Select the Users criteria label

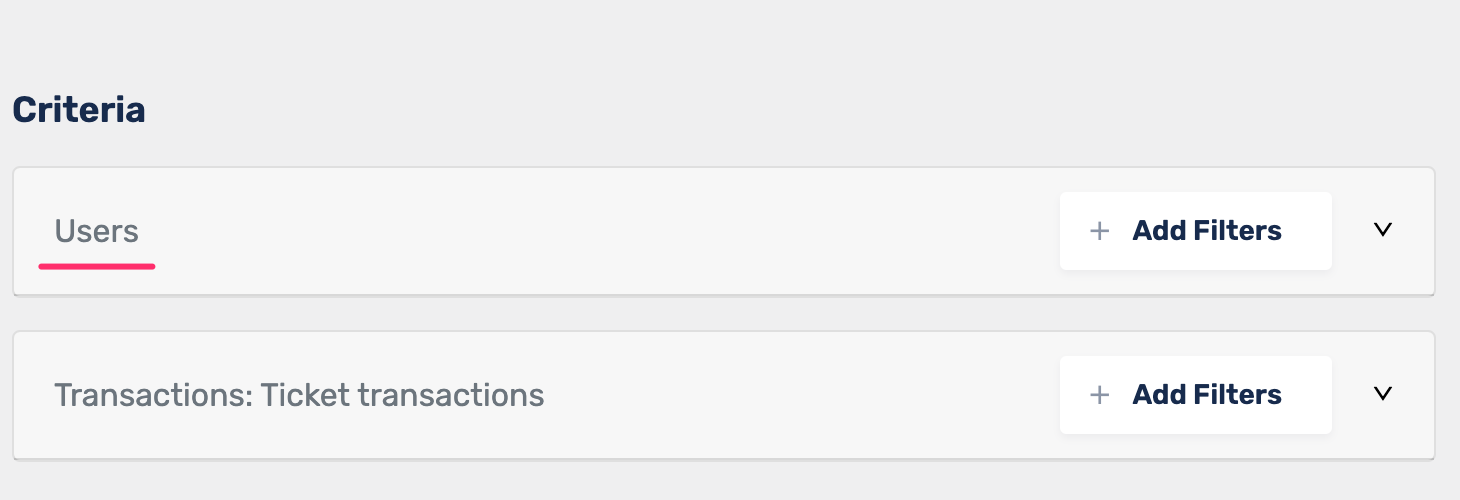coord(96,231)
